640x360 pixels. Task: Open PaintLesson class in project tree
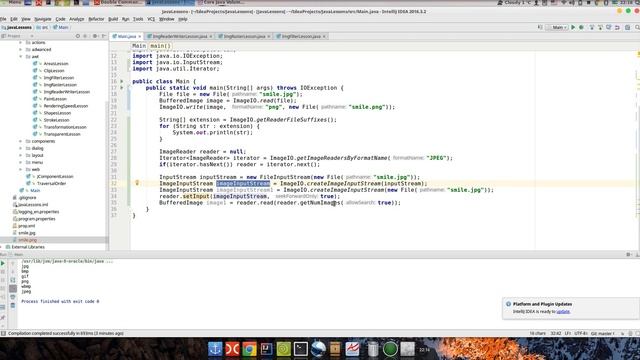(x=55, y=99)
